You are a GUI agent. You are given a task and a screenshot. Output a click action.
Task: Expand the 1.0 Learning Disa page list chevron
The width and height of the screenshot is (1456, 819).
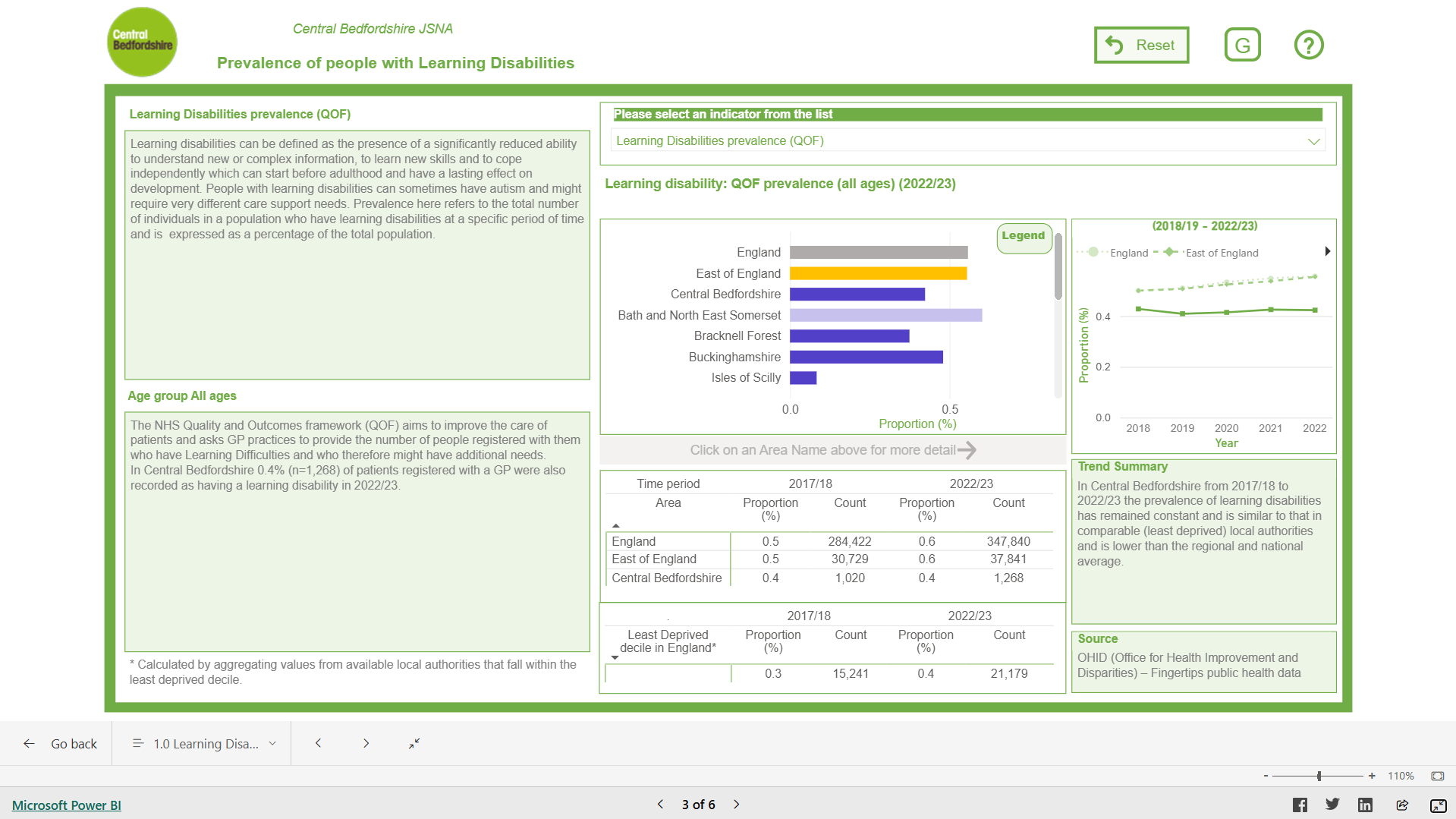click(273, 743)
